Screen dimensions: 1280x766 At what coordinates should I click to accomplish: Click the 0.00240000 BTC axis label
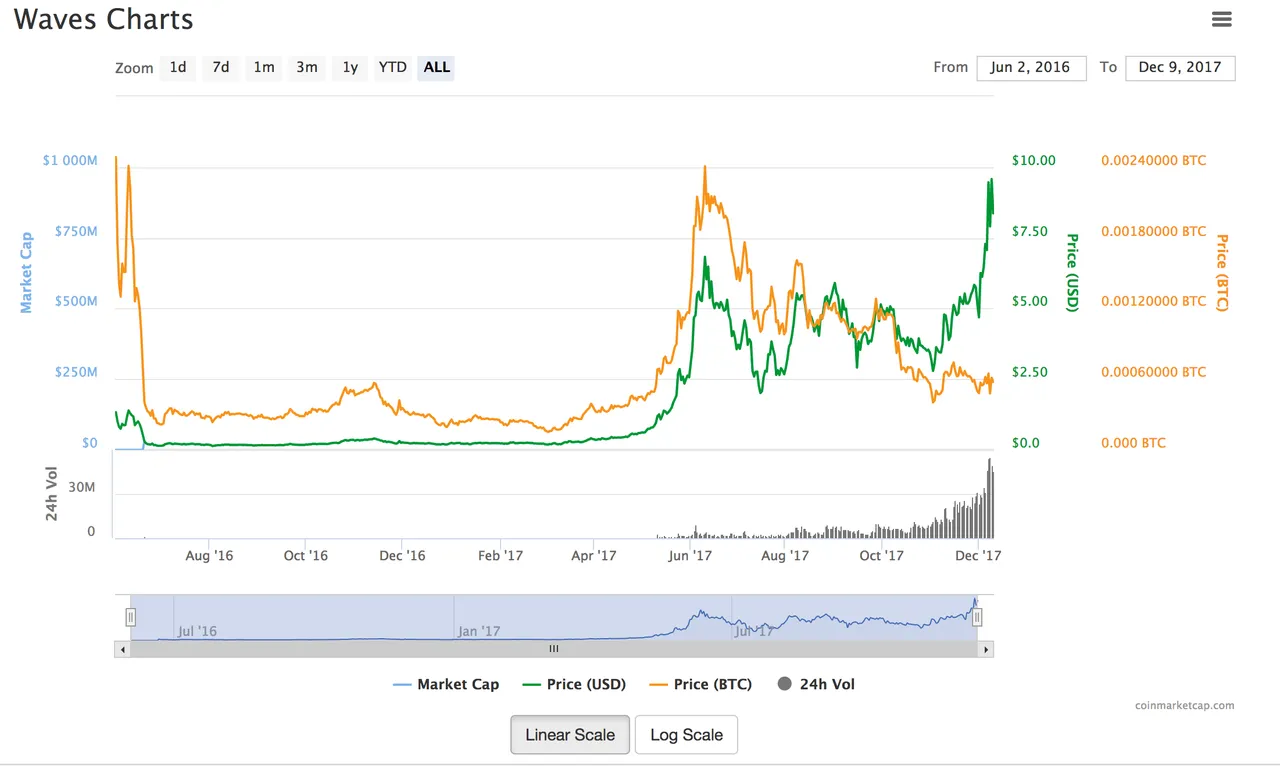[1154, 160]
